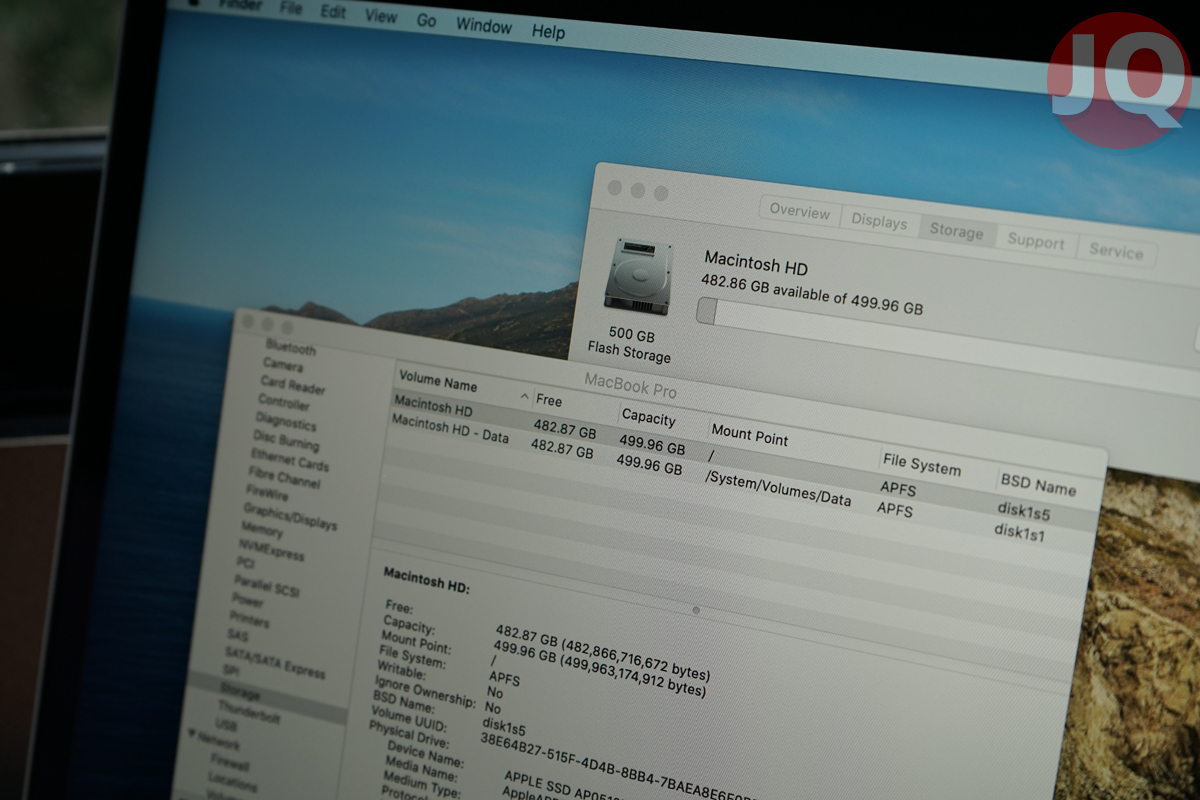Image resolution: width=1200 pixels, height=800 pixels.
Task: Sort by the Mount Point column header
Action: [750, 435]
